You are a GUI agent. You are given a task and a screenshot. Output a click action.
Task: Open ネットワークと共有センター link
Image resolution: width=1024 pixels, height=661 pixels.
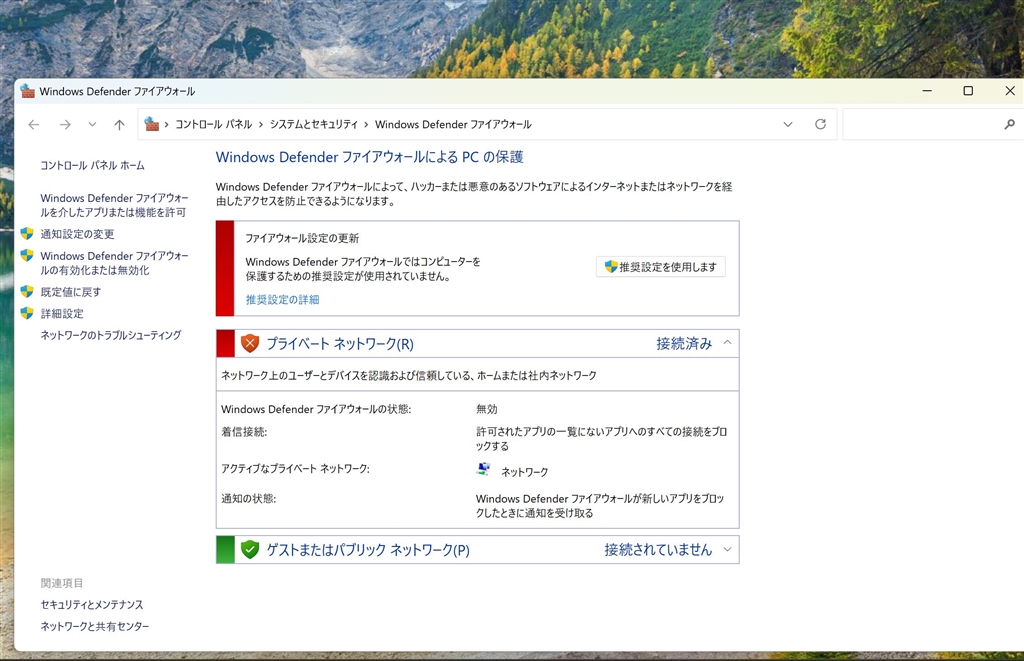click(95, 626)
